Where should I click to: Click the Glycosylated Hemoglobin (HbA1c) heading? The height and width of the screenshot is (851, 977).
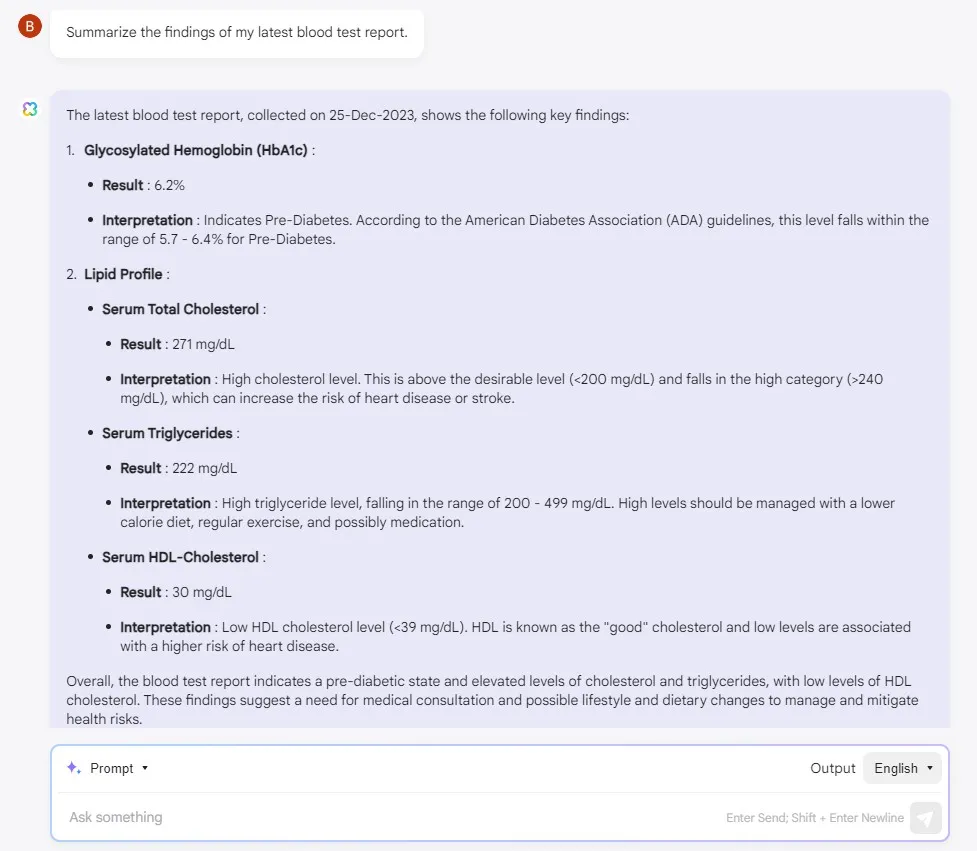(196, 150)
